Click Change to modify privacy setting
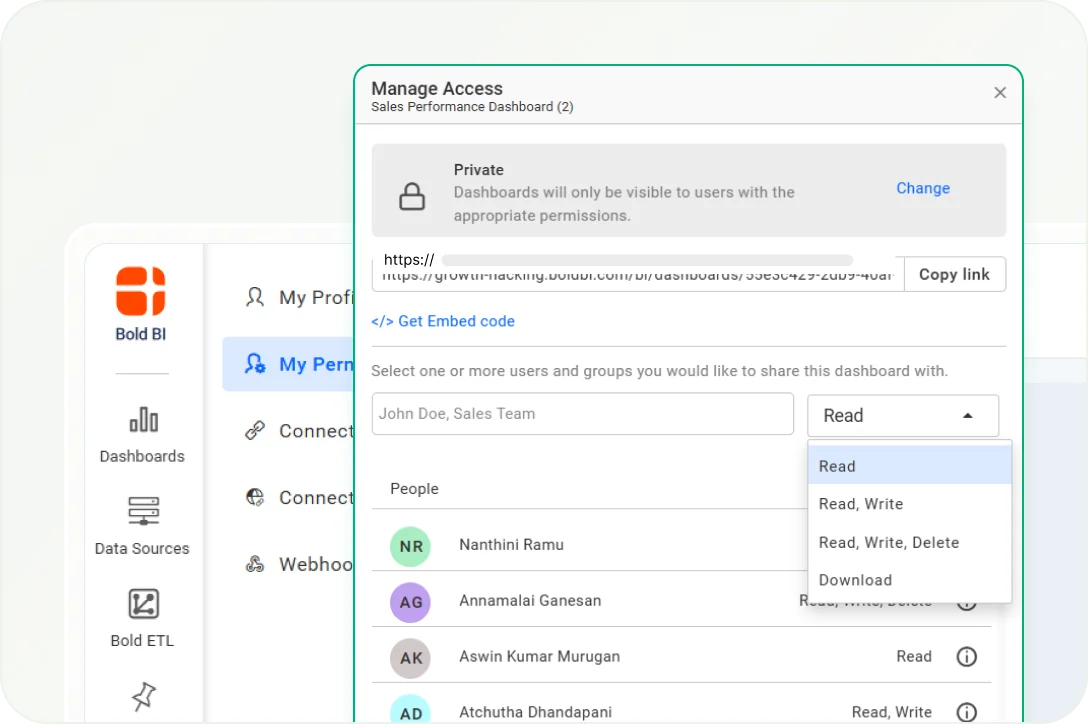1088x724 pixels. tap(922, 188)
